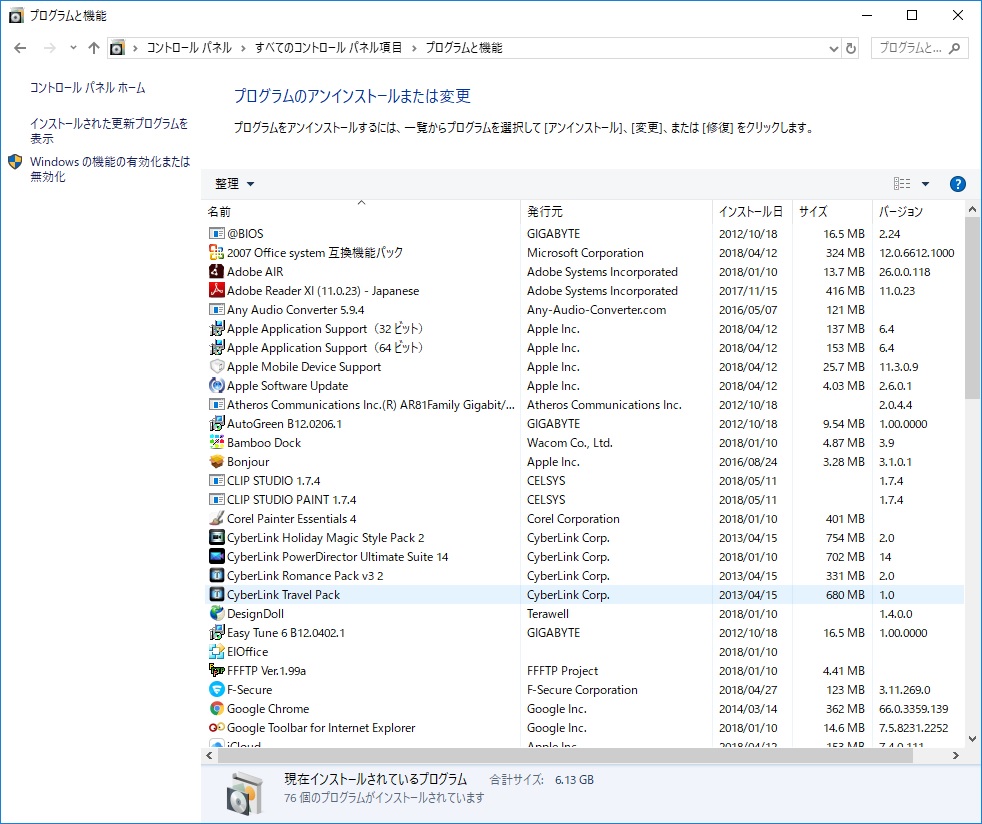Image resolution: width=982 pixels, height=824 pixels.
Task: Click the Apple Mobile Device Support icon
Action: click(x=217, y=366)
